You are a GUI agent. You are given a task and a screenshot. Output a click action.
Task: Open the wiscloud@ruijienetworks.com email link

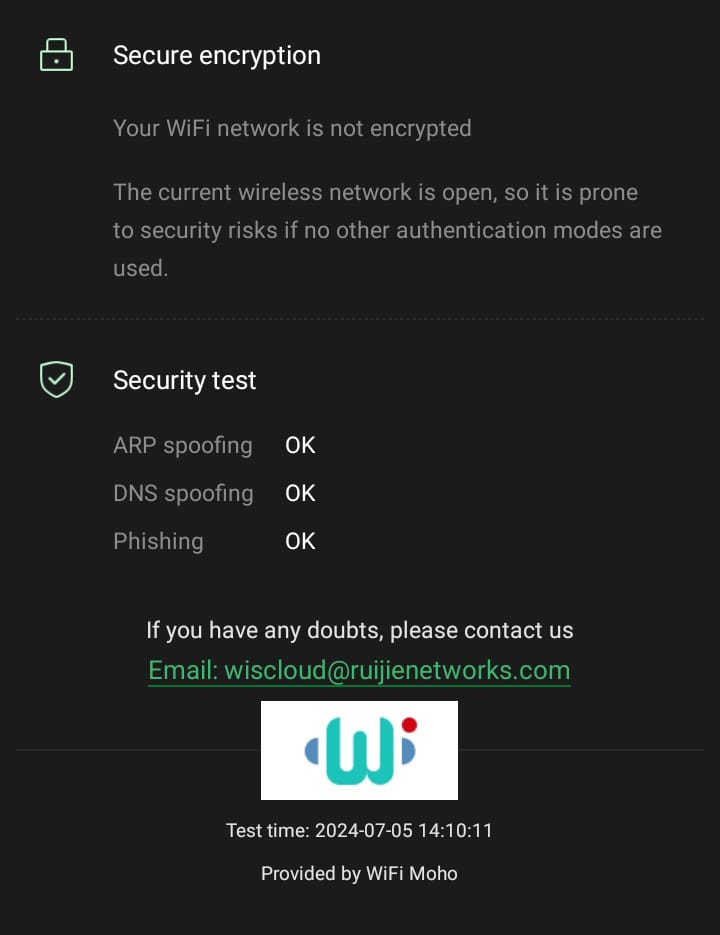tap(359, 670)
